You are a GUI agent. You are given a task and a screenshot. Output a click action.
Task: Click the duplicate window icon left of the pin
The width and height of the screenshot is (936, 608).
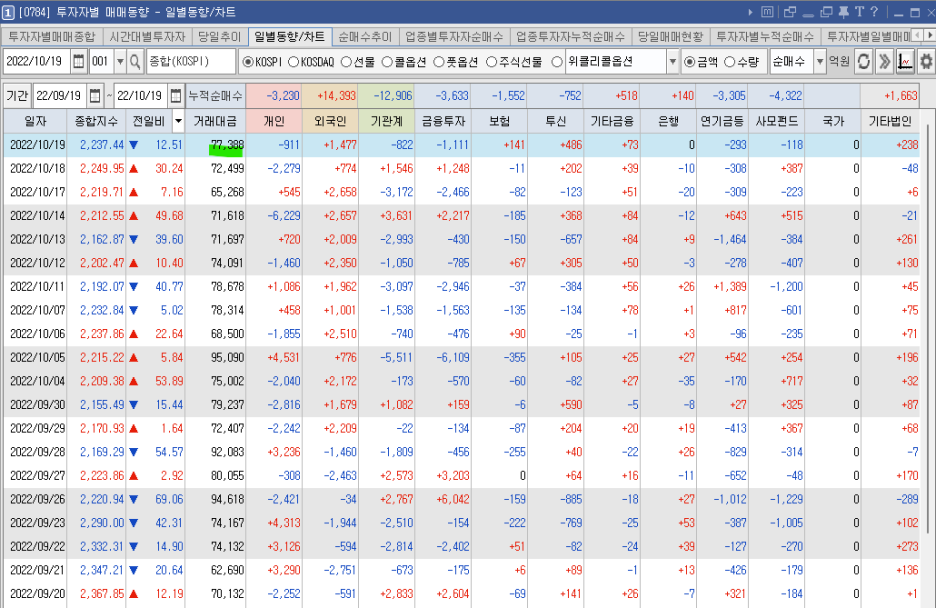click(x=827, y=12)
